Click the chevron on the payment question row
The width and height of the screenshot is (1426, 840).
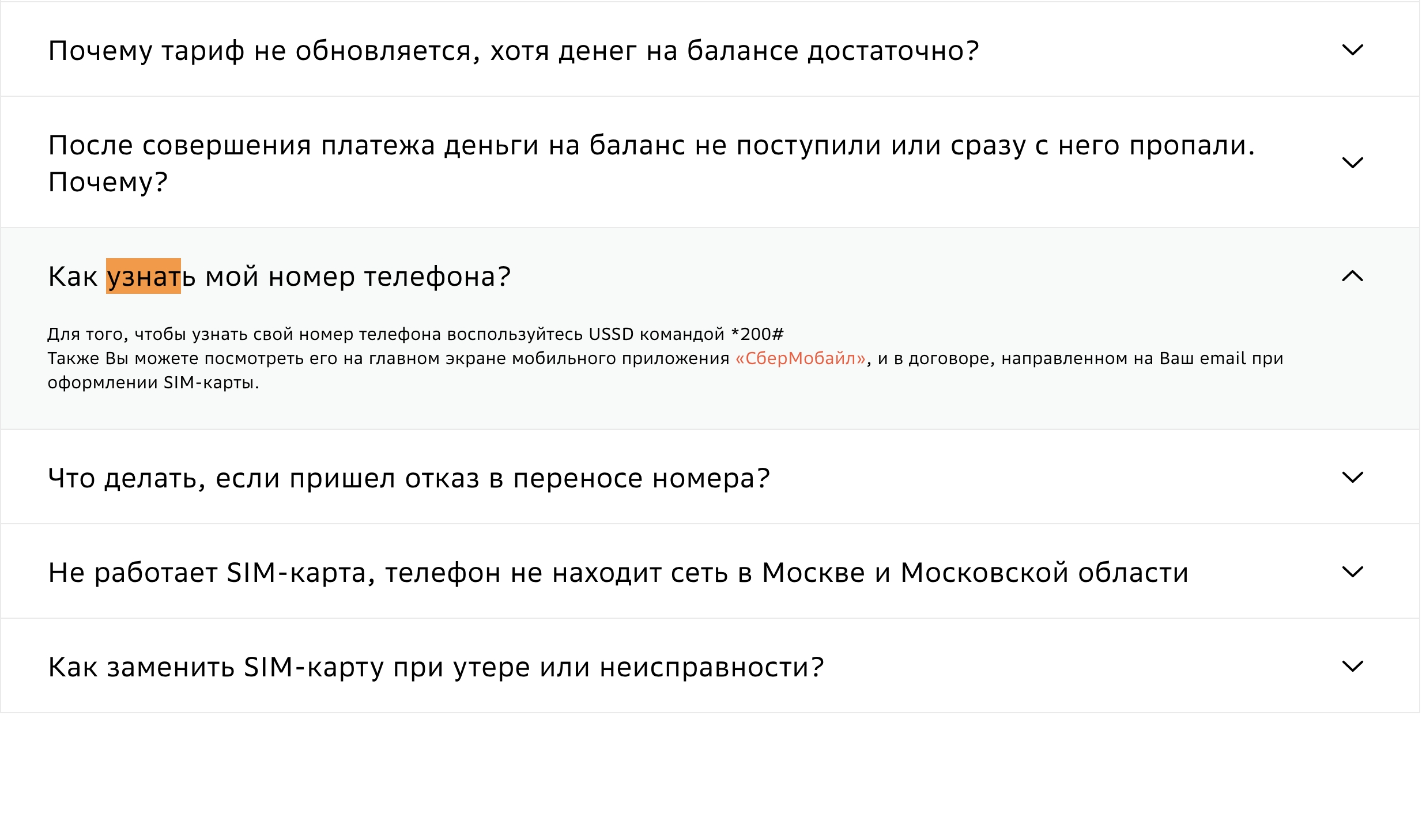coord(1354,162)
